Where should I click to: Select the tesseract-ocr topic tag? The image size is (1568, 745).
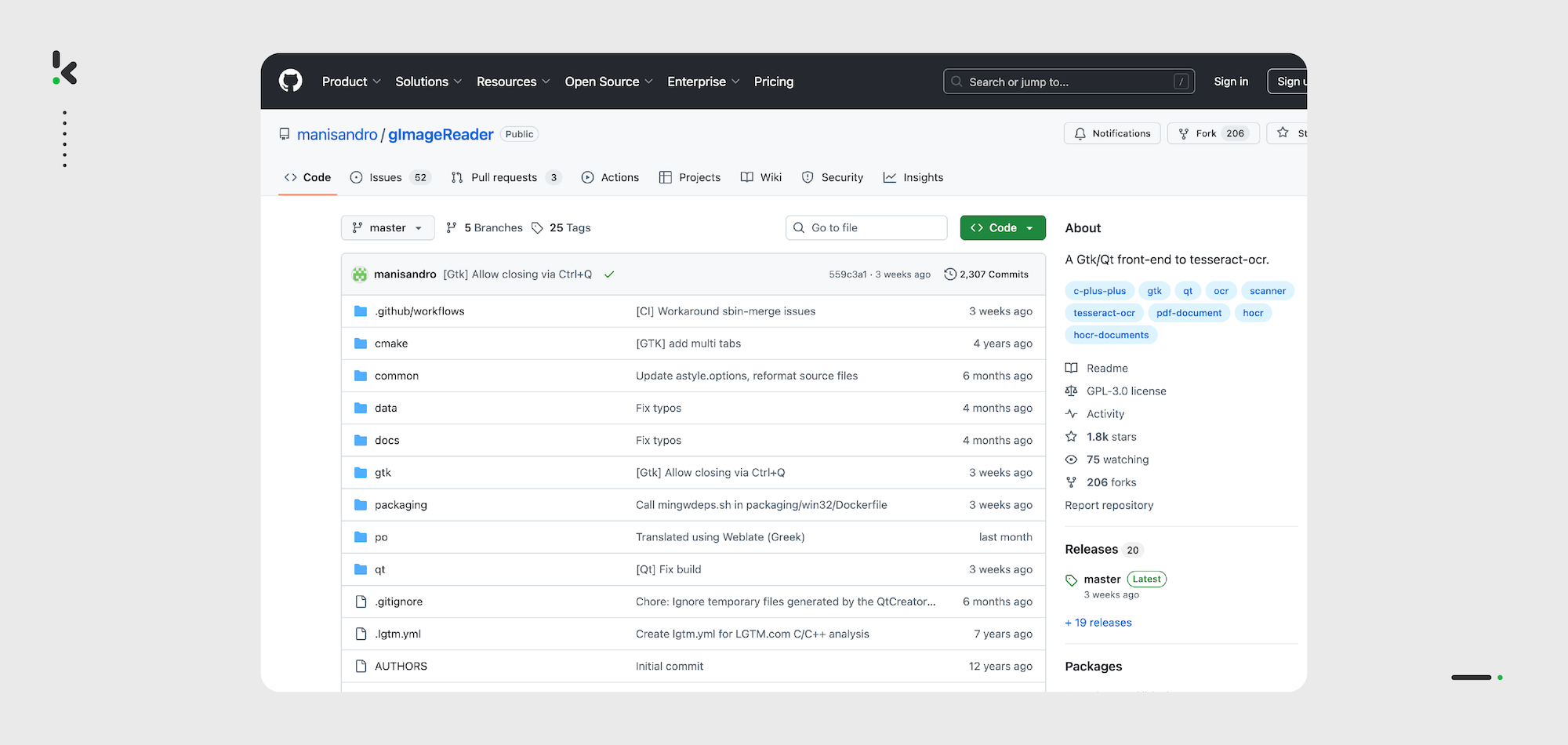[1104, 313]
